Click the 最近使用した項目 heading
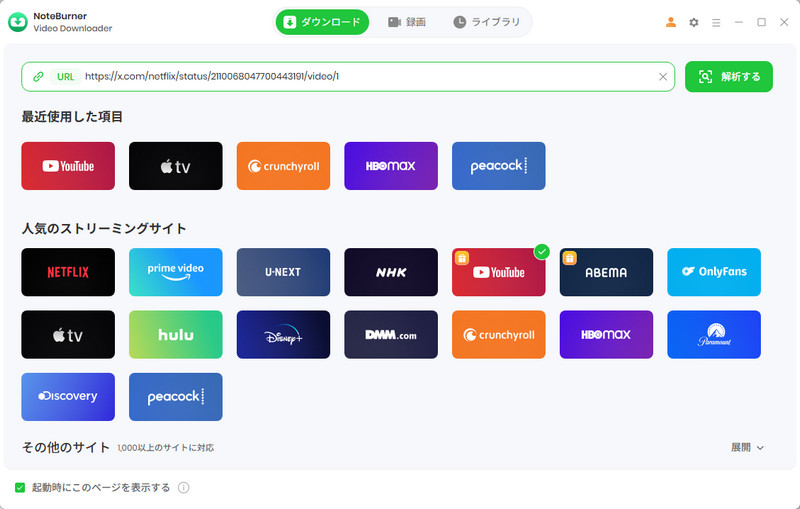This screenshot has width=800, height=509. 72,117
